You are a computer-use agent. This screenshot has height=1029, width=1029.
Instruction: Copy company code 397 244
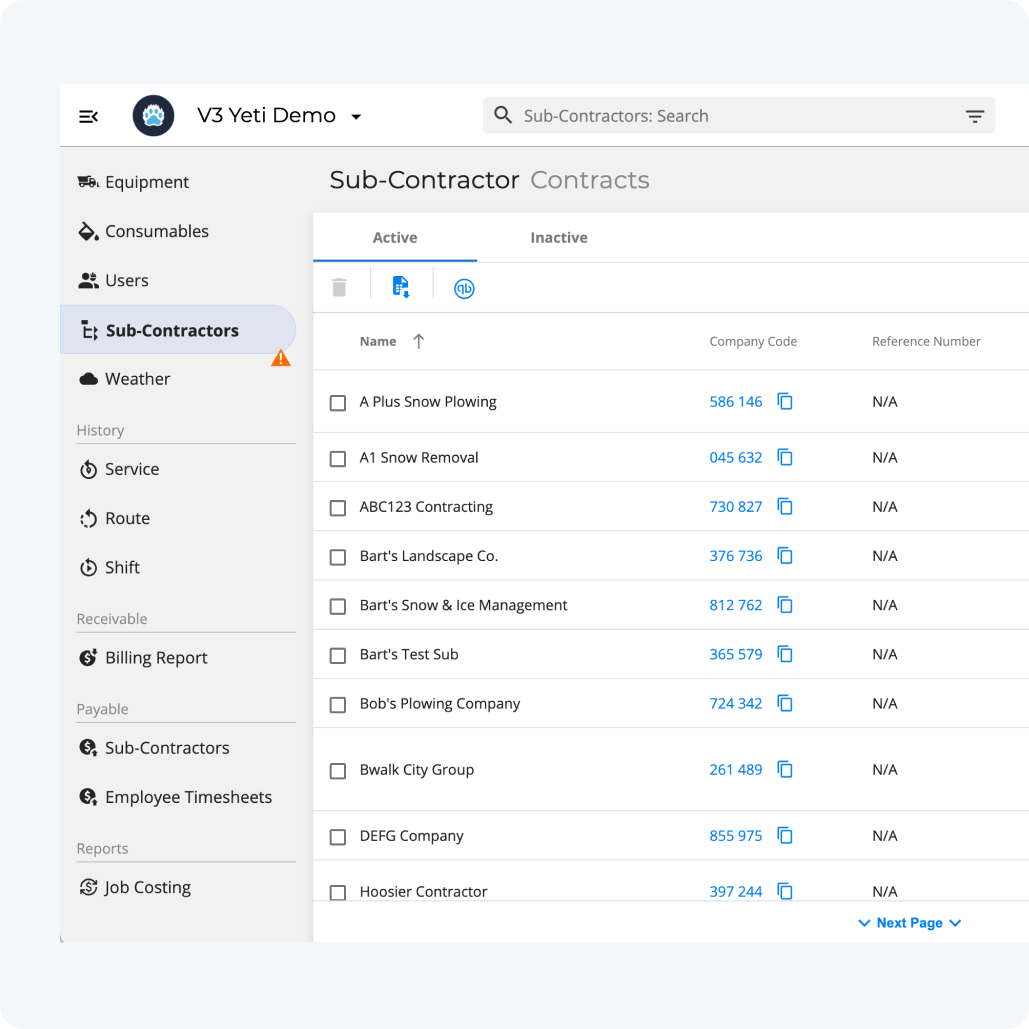tap(785, 891)
